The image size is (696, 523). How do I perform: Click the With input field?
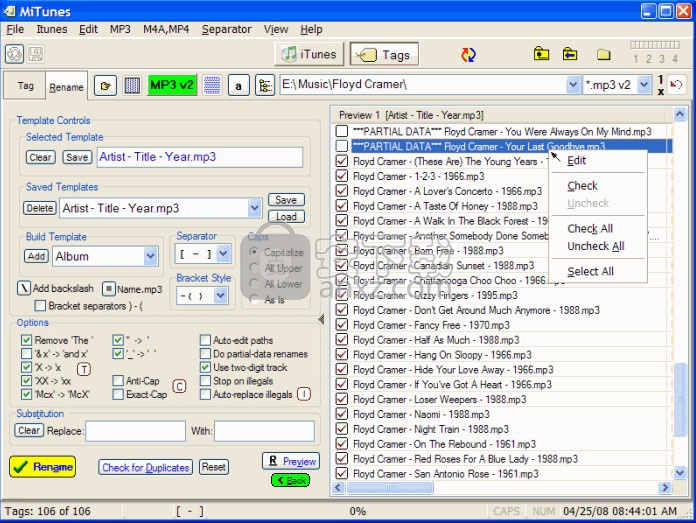[264, 431]
